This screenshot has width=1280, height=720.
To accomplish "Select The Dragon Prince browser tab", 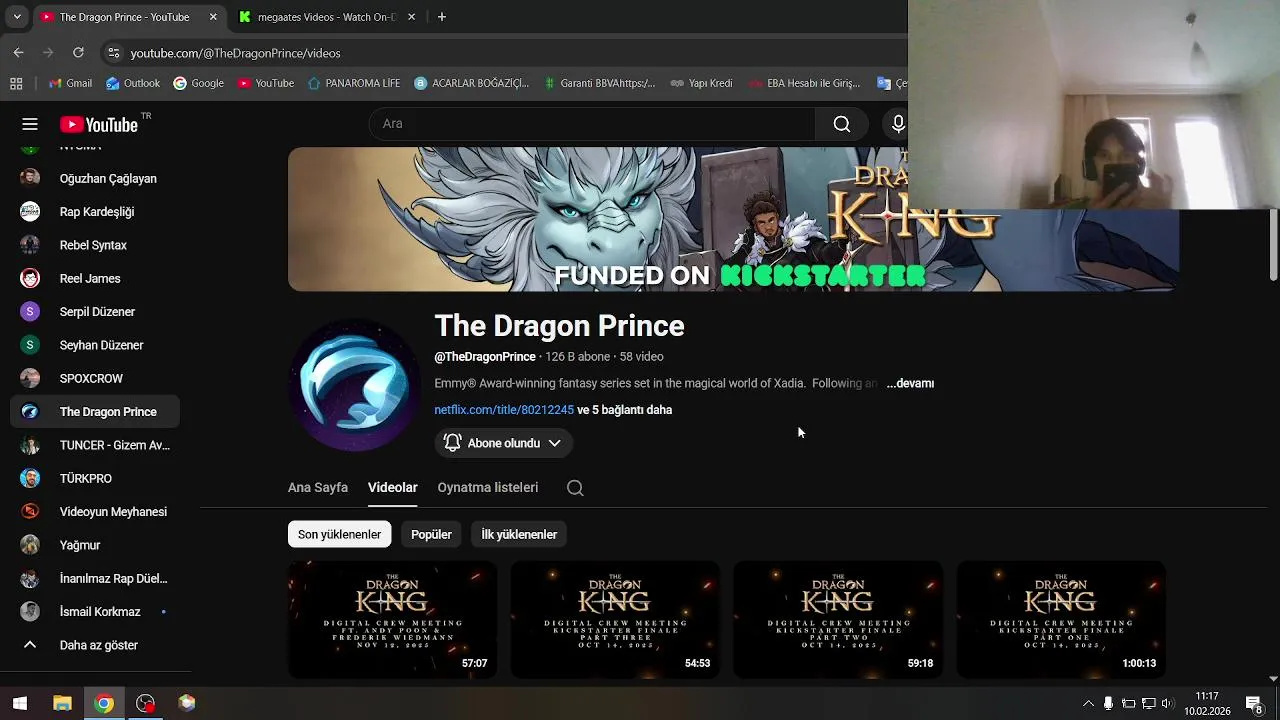I will tap(124, 17).
